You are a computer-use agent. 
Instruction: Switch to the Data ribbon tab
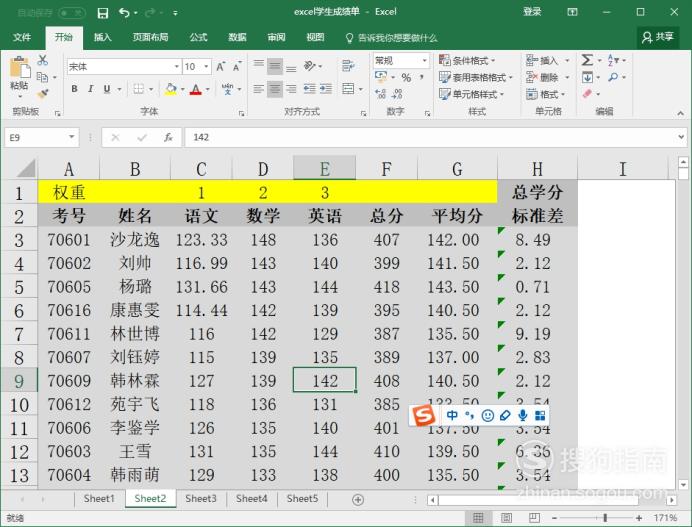pyautogui.click(x=237, y=38)
